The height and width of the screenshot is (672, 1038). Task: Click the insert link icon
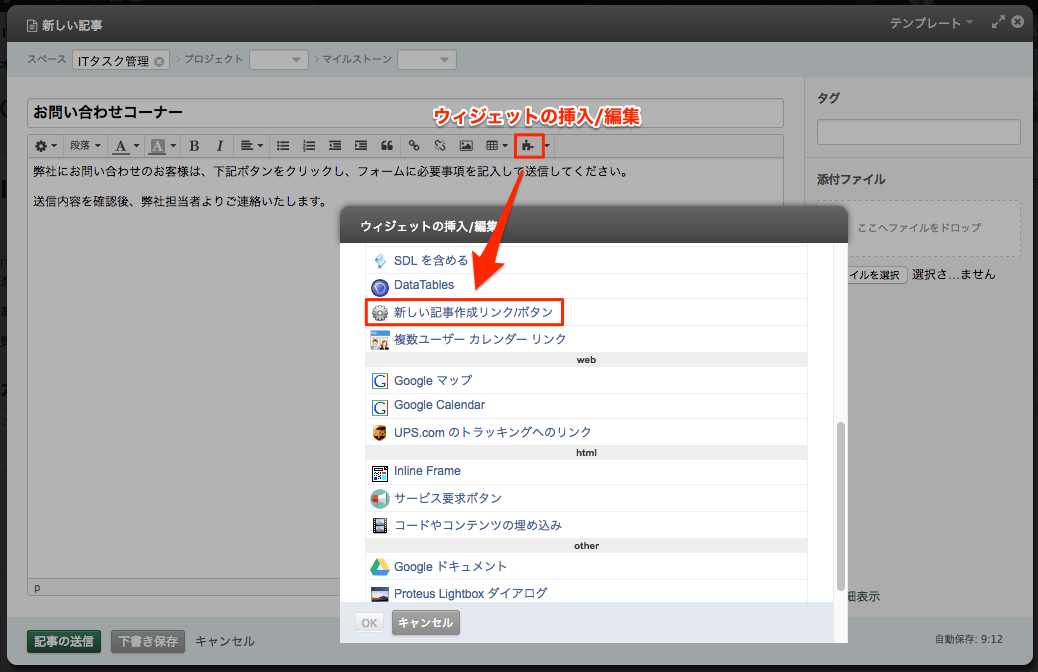(413, 146)
